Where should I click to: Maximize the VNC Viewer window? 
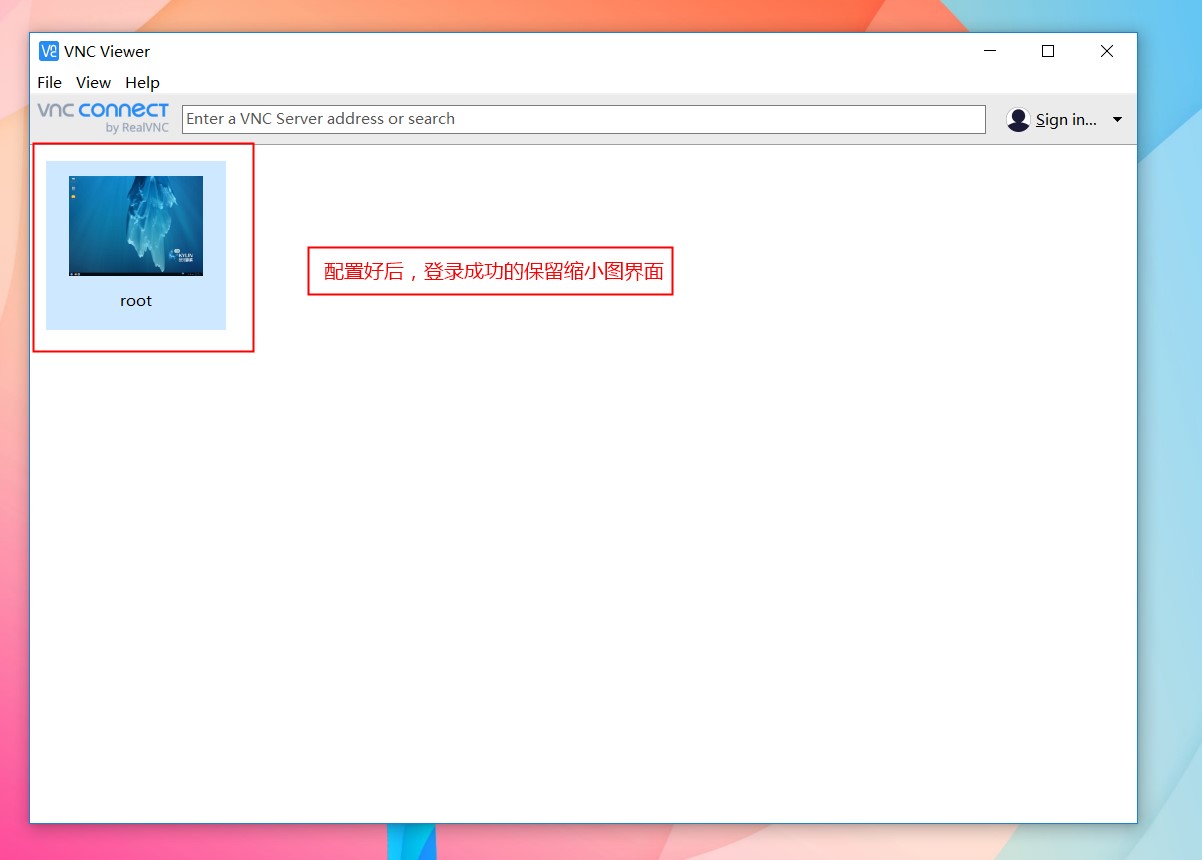[1048, 51]
